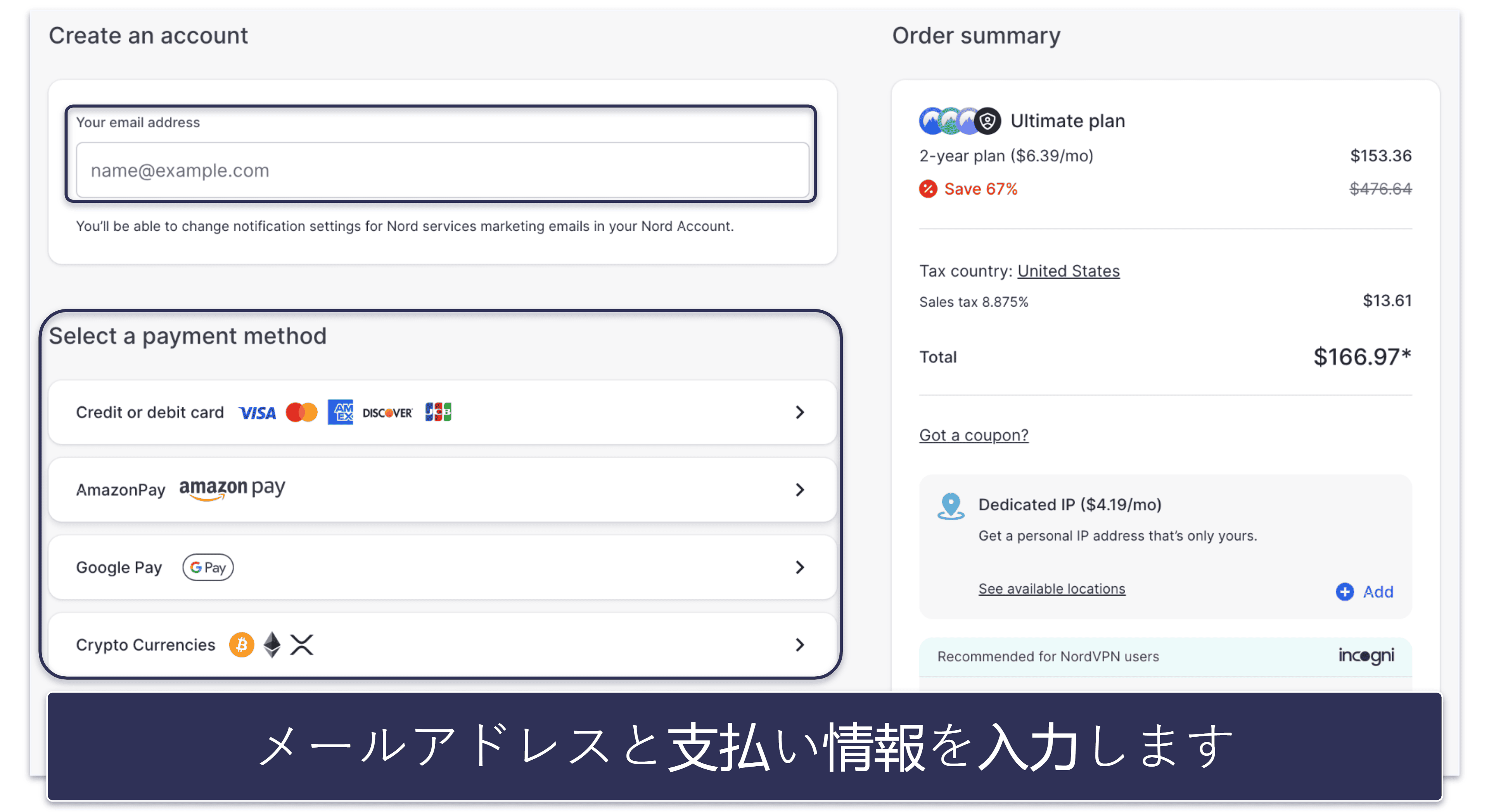Expand Google Pay option chevron

tap(799, 567)
